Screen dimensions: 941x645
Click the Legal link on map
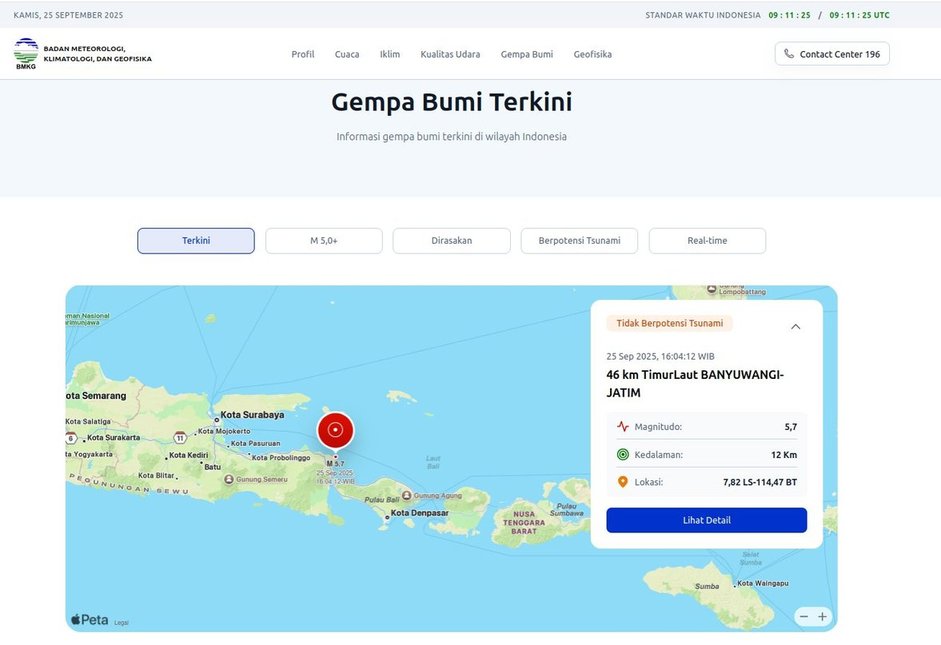coord(121,623)
